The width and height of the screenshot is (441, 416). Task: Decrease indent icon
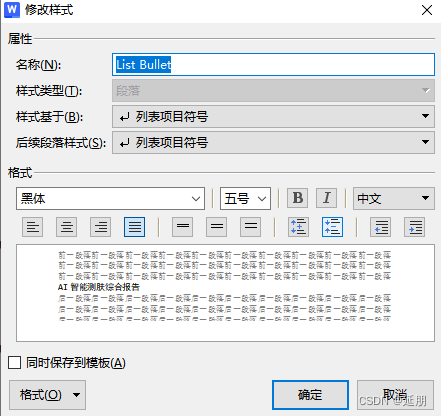[381, 227]
